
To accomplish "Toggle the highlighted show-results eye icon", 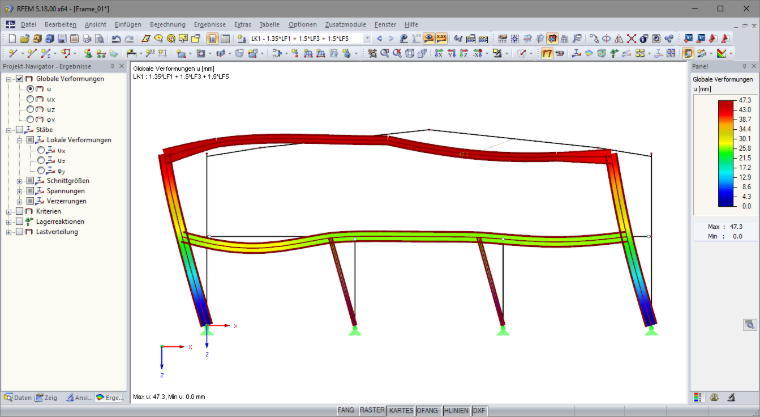I will click(429, 38).
